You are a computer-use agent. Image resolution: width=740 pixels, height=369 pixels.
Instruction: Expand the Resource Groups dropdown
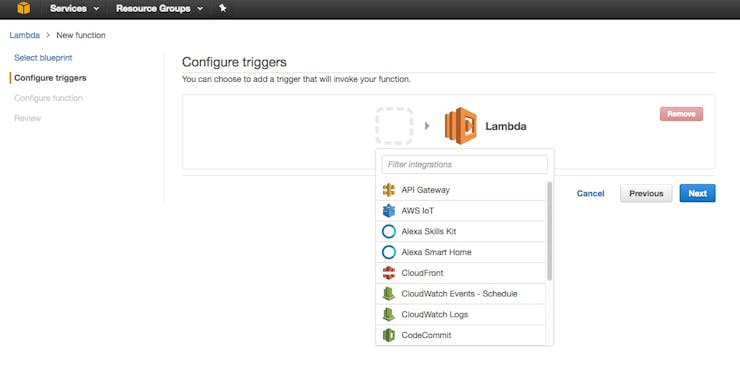tap(160, 8)
